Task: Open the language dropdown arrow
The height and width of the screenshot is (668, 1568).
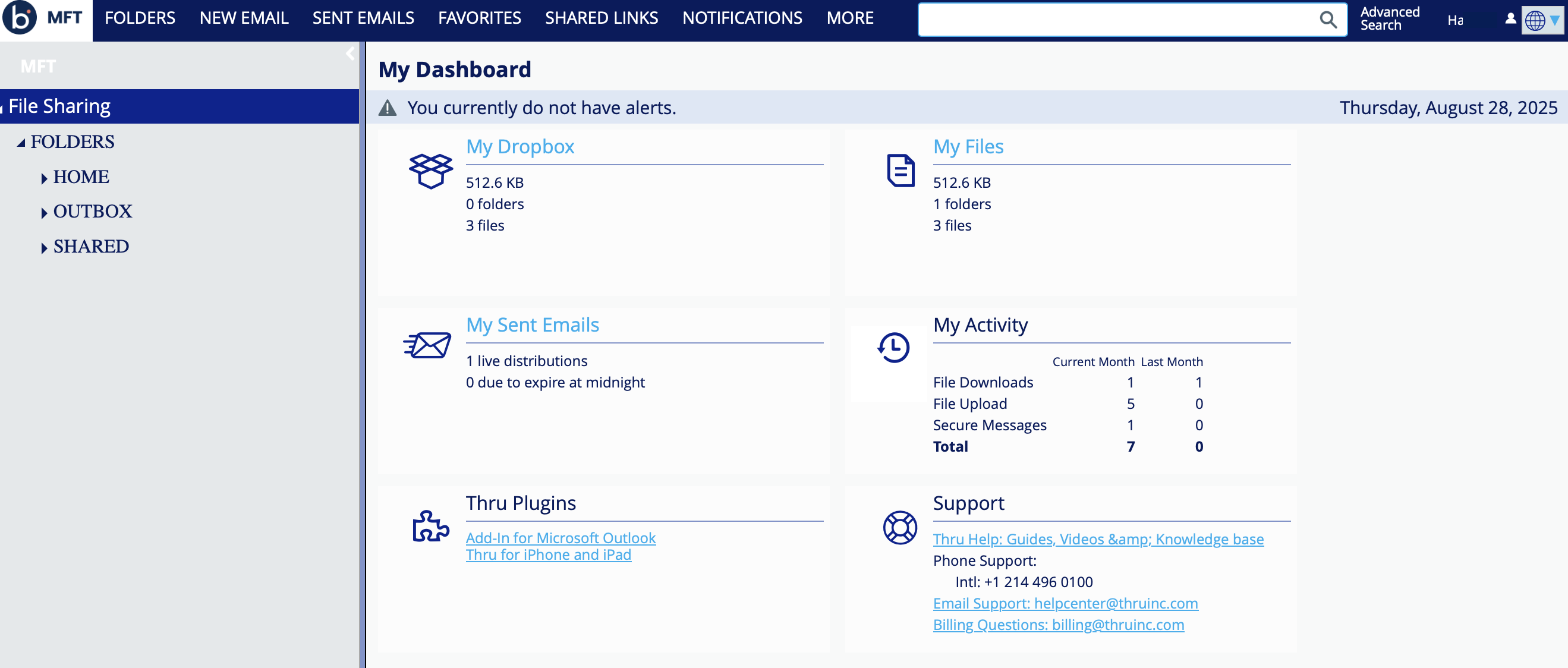Action: 1556,20
